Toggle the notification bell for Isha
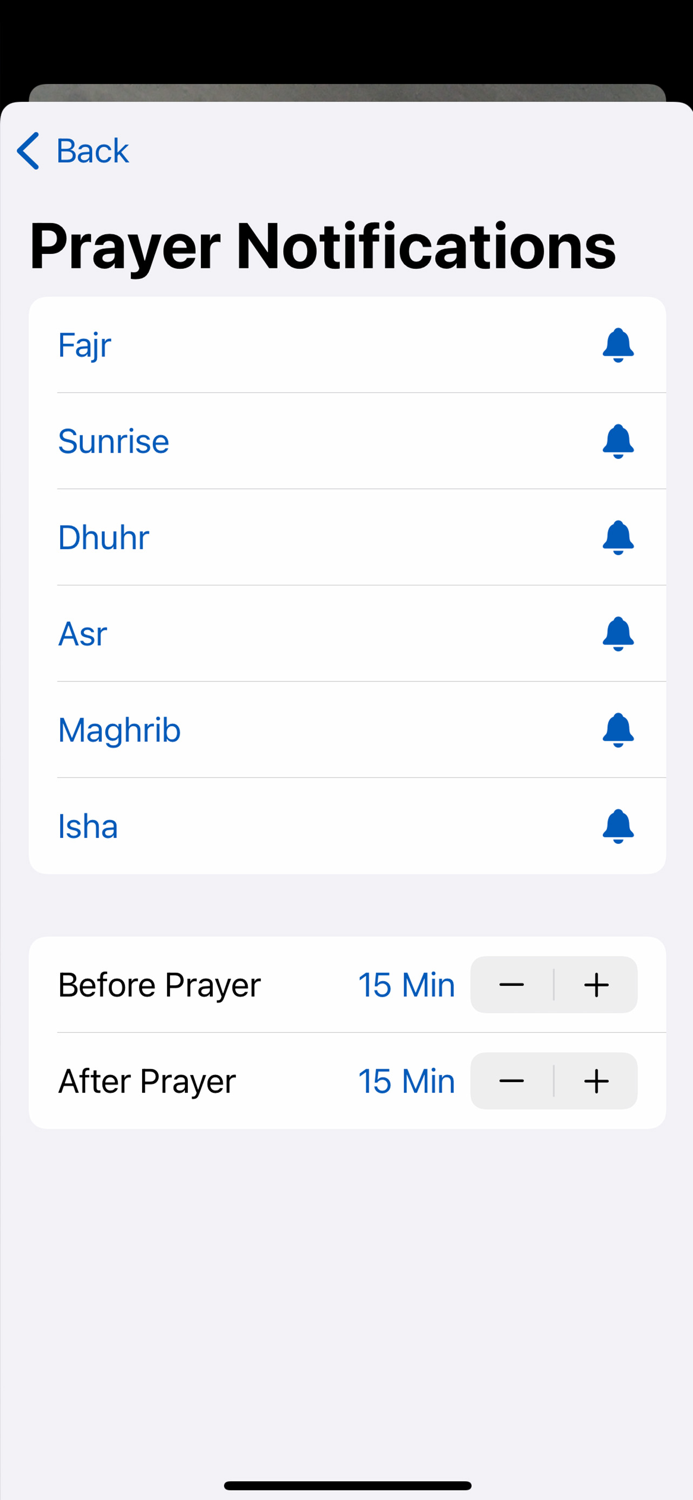Viewport: 693px width, 1500px height. click(617, 826)
